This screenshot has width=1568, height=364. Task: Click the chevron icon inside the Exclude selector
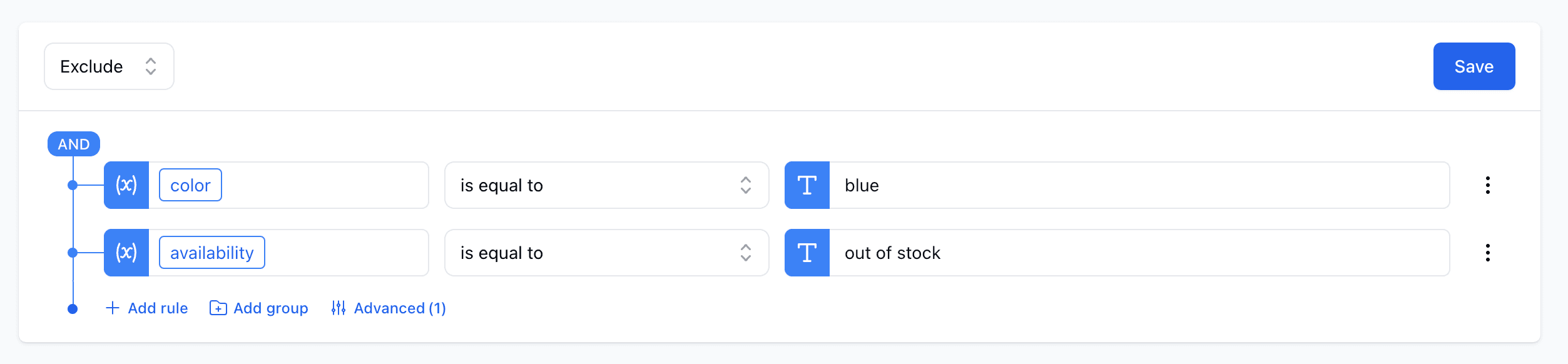click(151, 66)
